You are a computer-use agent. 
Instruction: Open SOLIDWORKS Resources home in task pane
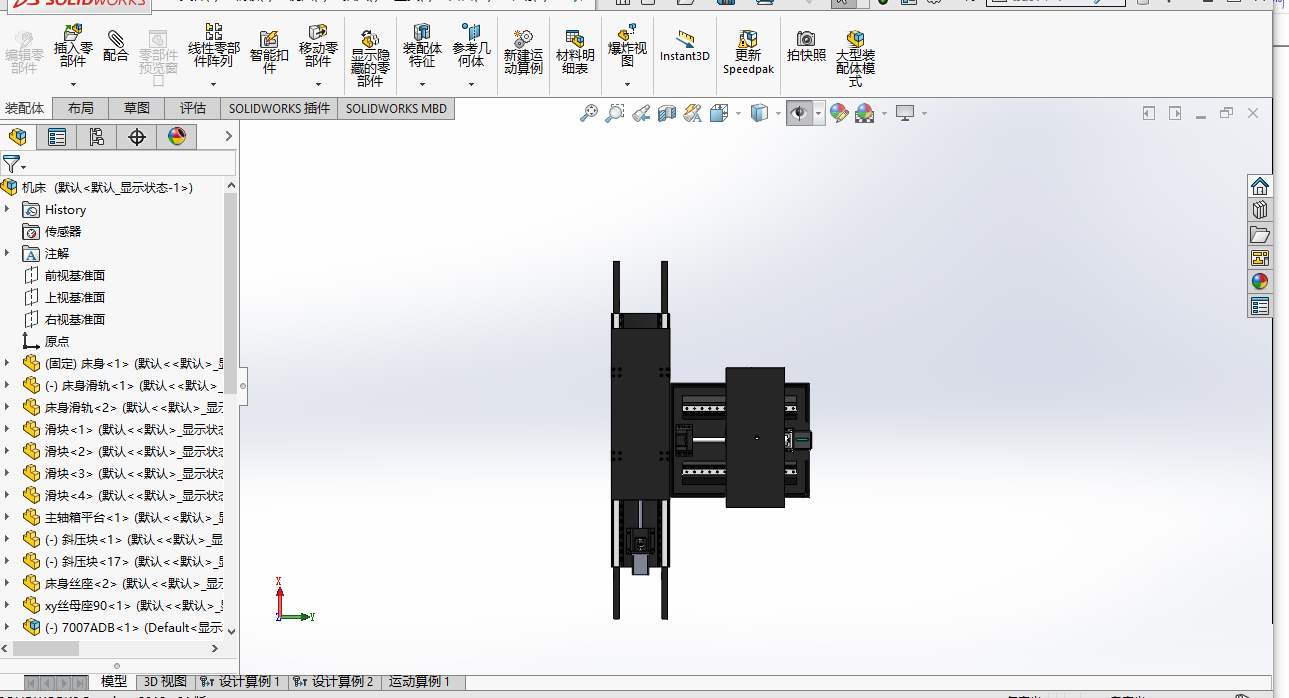point(1259,186)
